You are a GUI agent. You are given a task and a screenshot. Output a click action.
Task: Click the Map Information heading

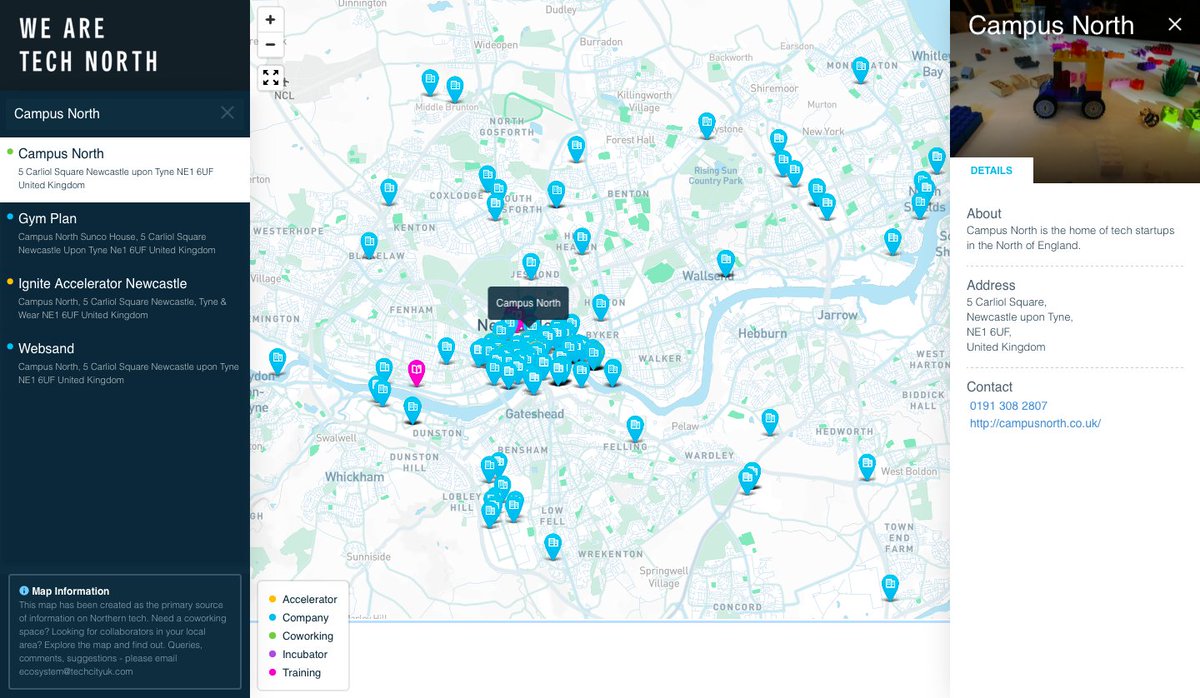pyautogui.click(x=71, y=591)
